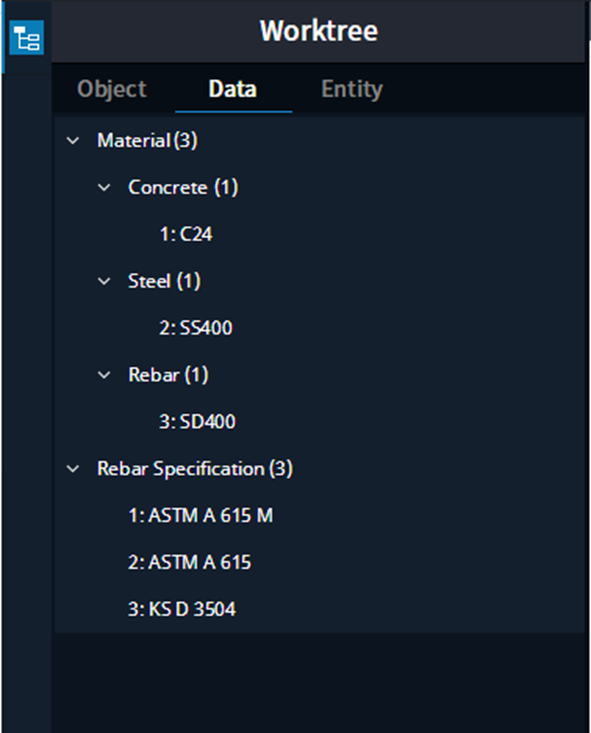
Task: Select 3: KS D 3504 specification
Action: (182, 609)
